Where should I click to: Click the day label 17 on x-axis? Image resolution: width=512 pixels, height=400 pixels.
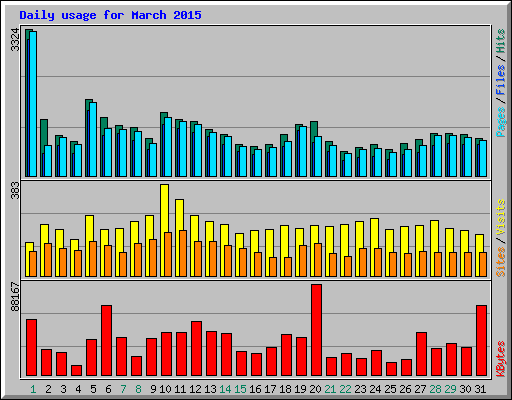[270, 389]
